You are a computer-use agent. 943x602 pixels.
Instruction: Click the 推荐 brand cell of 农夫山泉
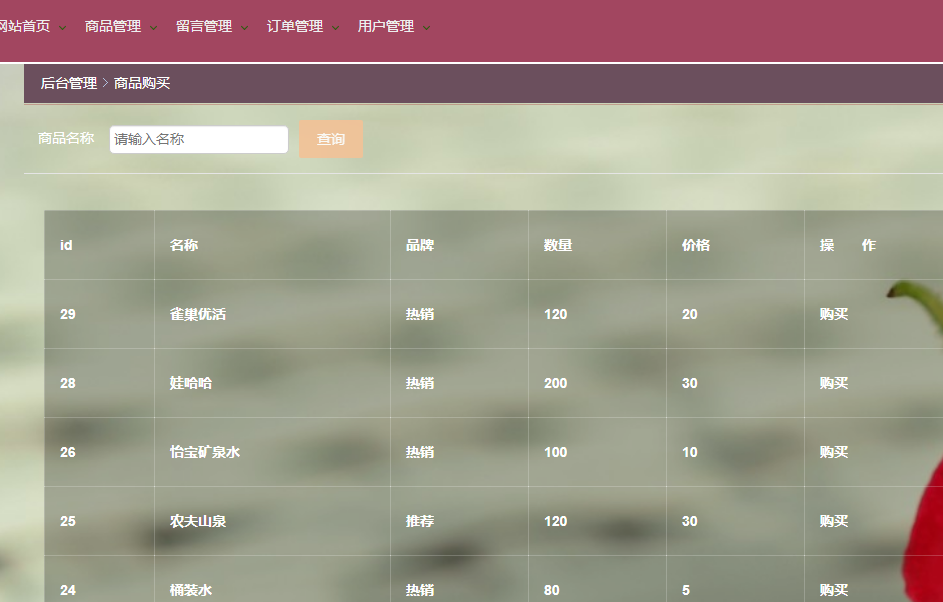(420, 521)
